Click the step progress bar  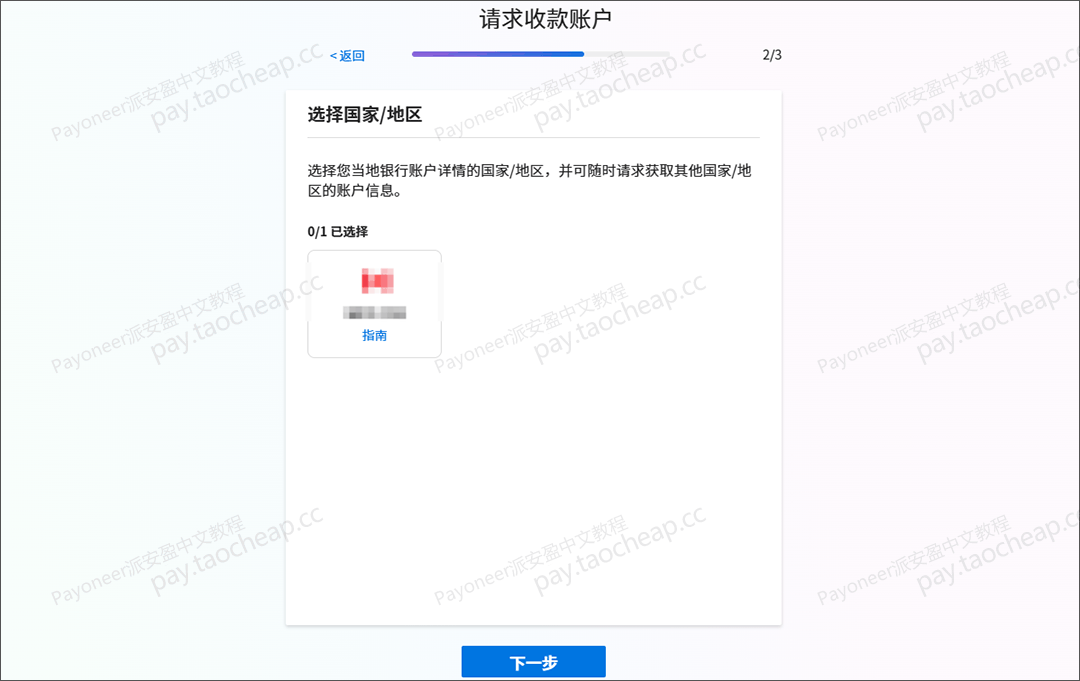click(x=541, y=54)
